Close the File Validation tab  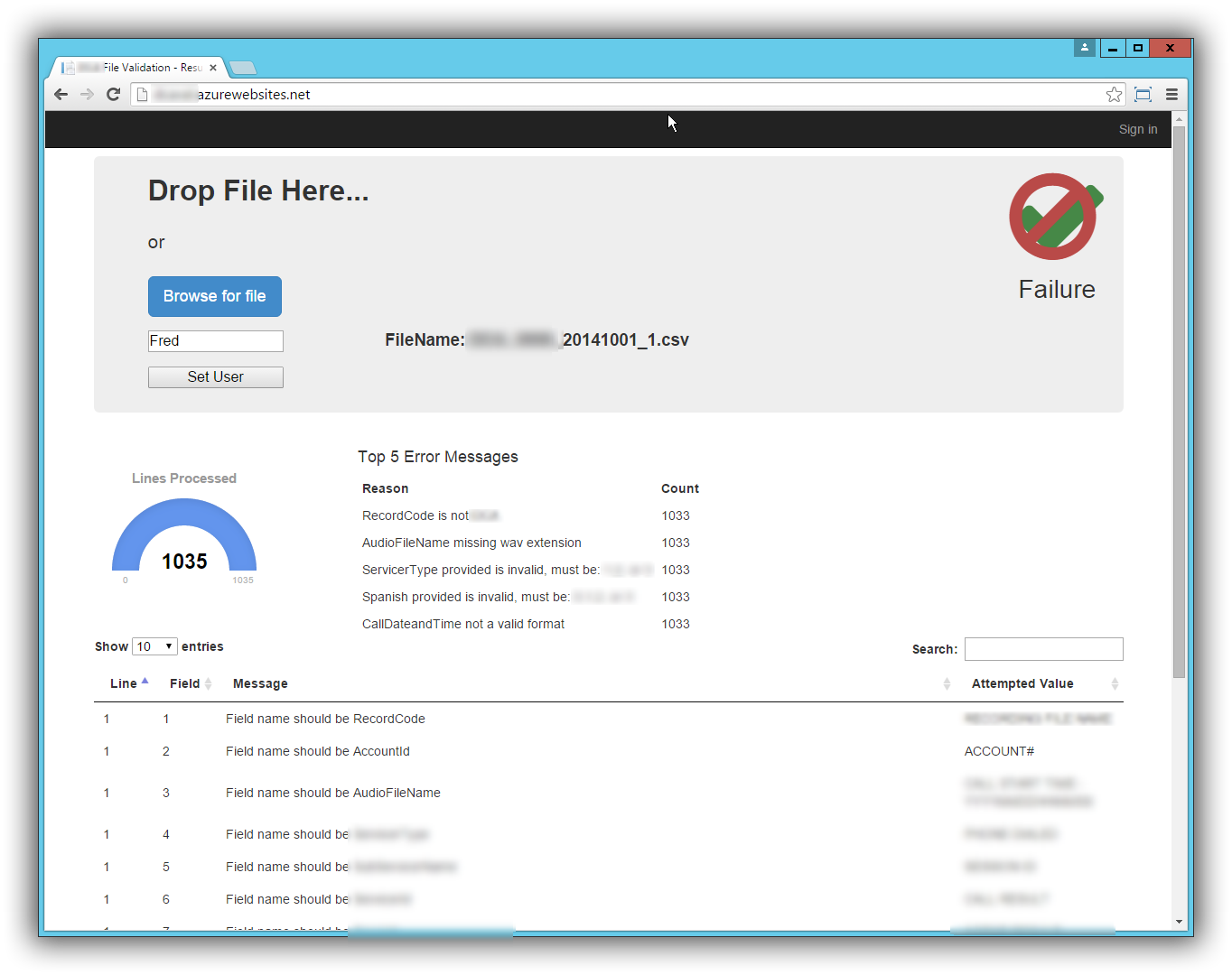(x=213, y=68)
